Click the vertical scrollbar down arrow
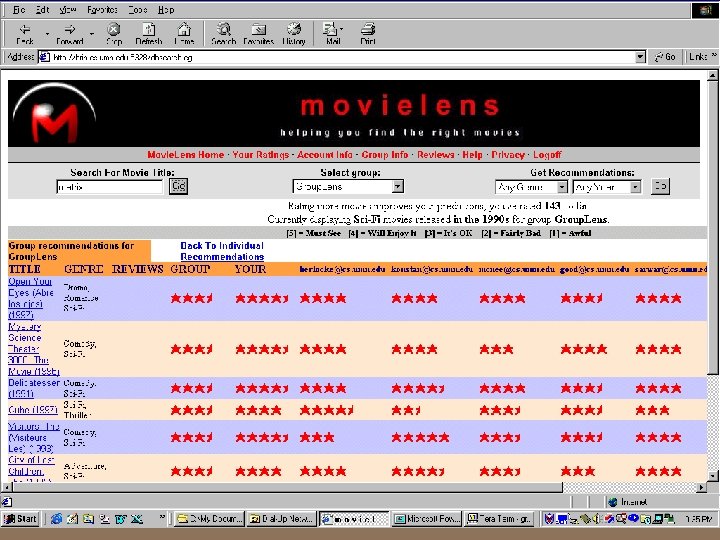The image size is (720, 540). [713, 476]
